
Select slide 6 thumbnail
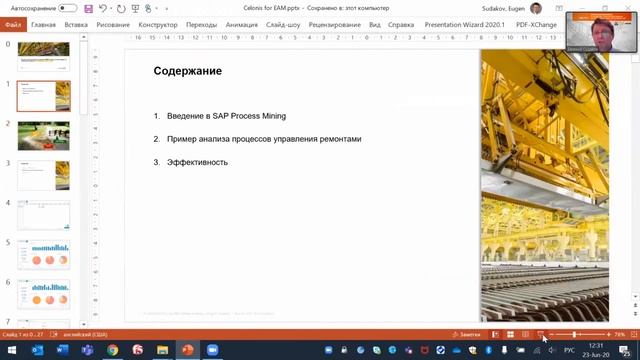click(44, 294)
